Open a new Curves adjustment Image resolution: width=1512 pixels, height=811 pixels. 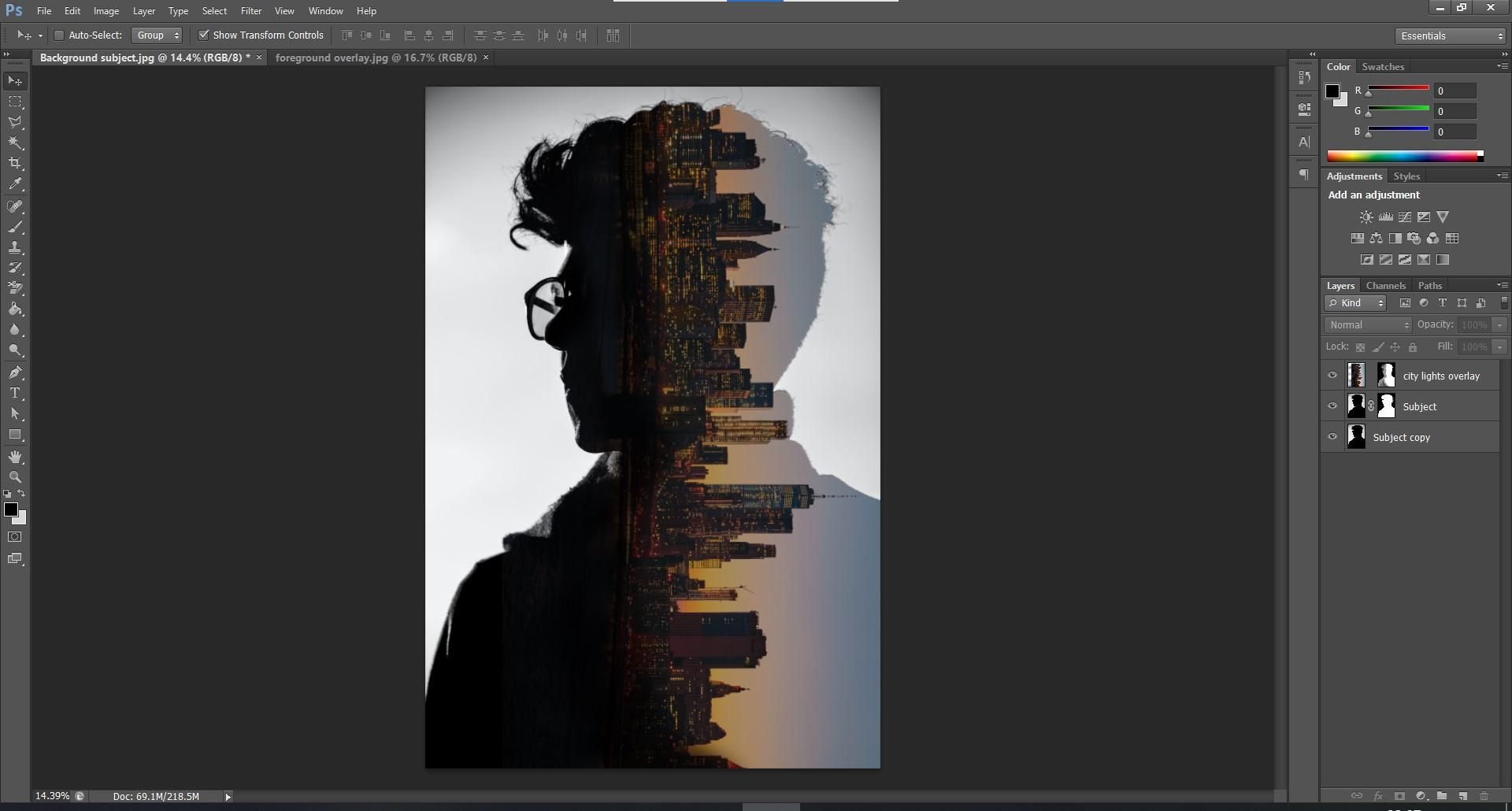(x=1405, y=217)
